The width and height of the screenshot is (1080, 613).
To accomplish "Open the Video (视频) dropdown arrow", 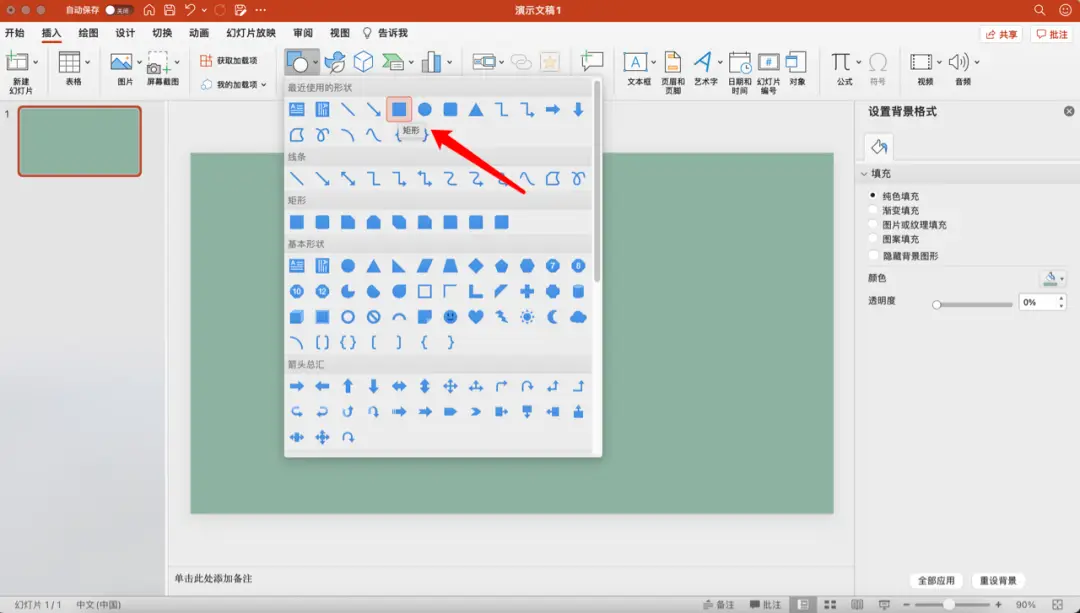I will (x=939, y=62).
